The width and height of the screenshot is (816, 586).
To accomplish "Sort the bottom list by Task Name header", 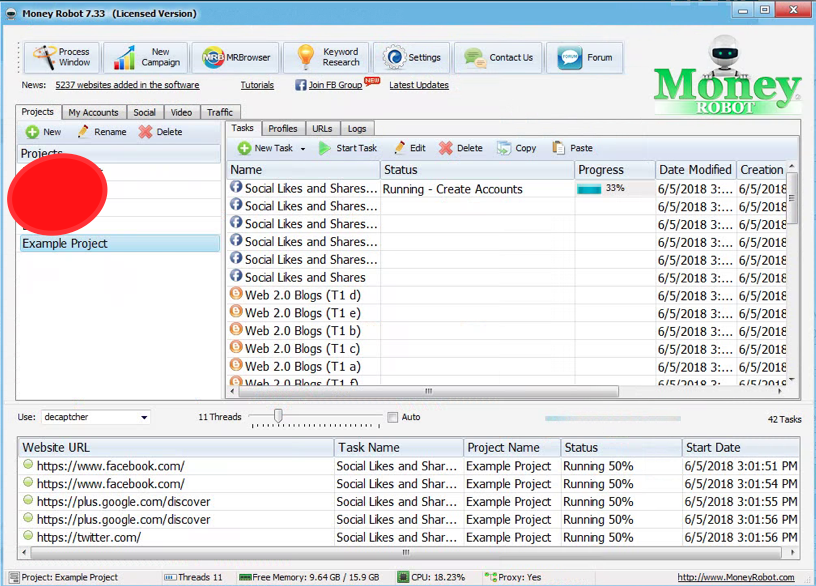I will pos(399,448).
